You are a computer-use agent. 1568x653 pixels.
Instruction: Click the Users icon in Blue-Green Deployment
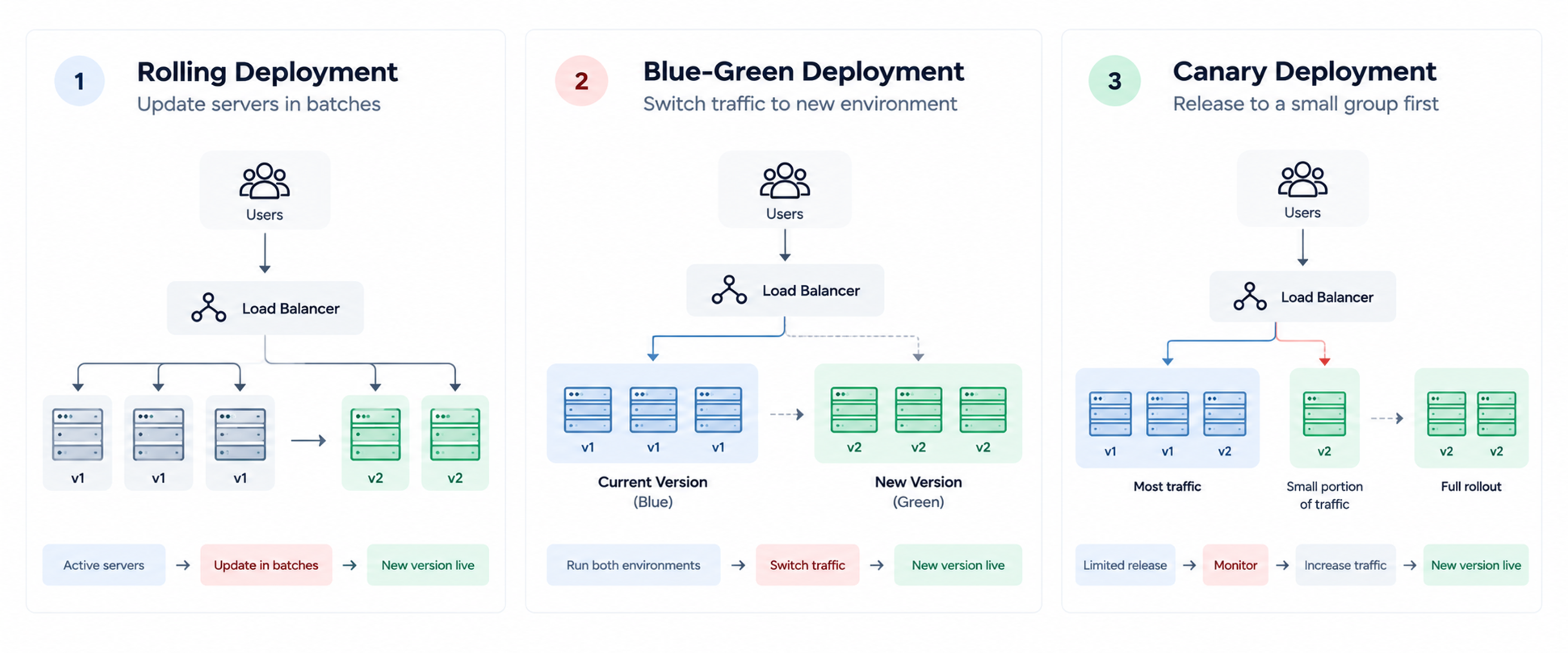(x=784, y=180)
